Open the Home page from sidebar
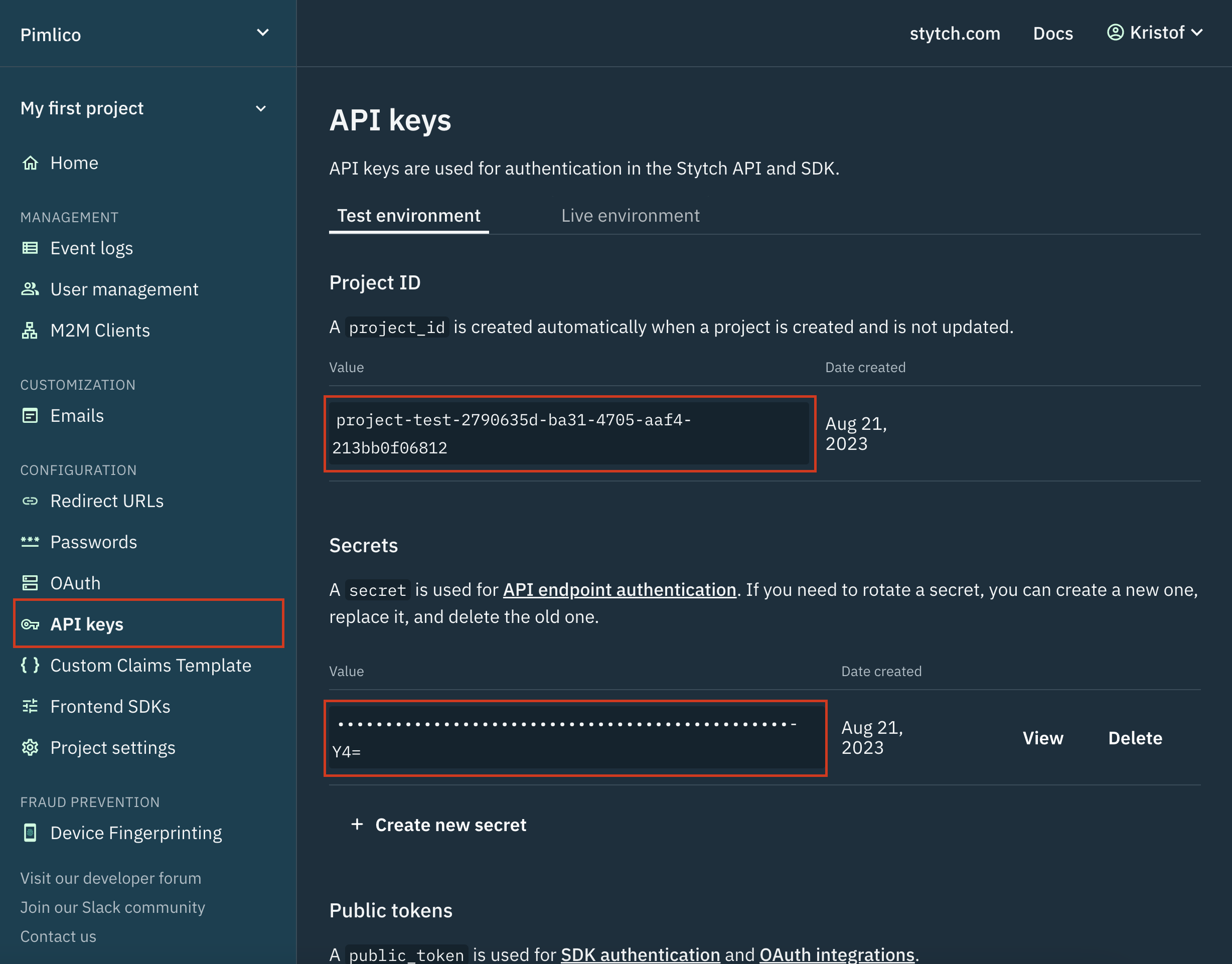The image size is (1232, 964). pyautogui.click(x=74, y=163)
